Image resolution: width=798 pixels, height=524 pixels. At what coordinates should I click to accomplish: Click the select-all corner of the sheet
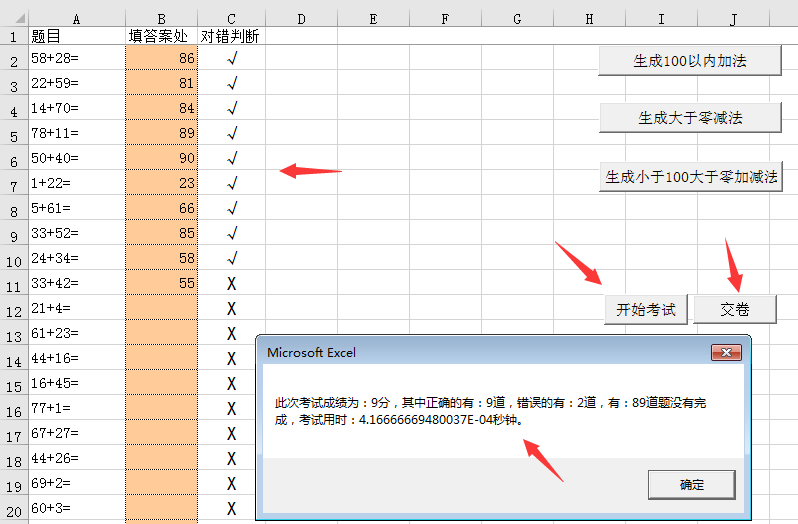(x=14, y=19)
